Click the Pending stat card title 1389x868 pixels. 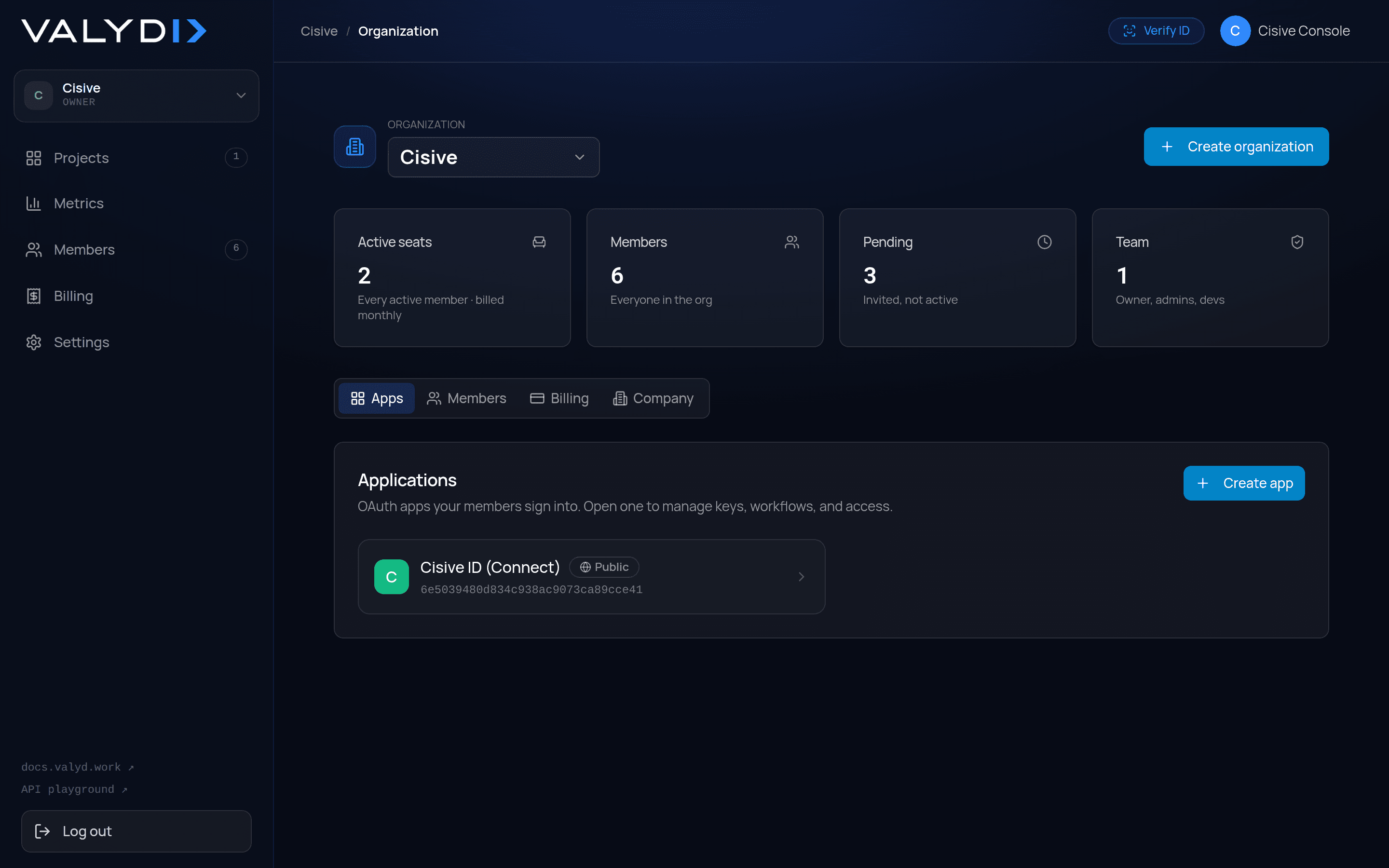(x=888, y=242)
